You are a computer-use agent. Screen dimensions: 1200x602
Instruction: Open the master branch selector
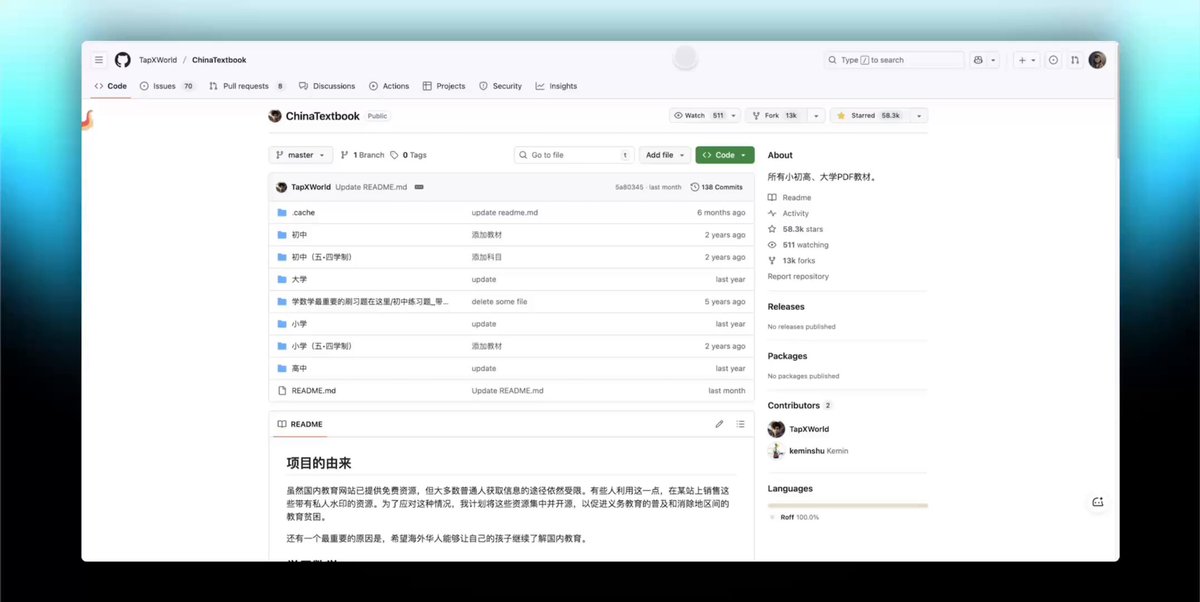[299, 154]
